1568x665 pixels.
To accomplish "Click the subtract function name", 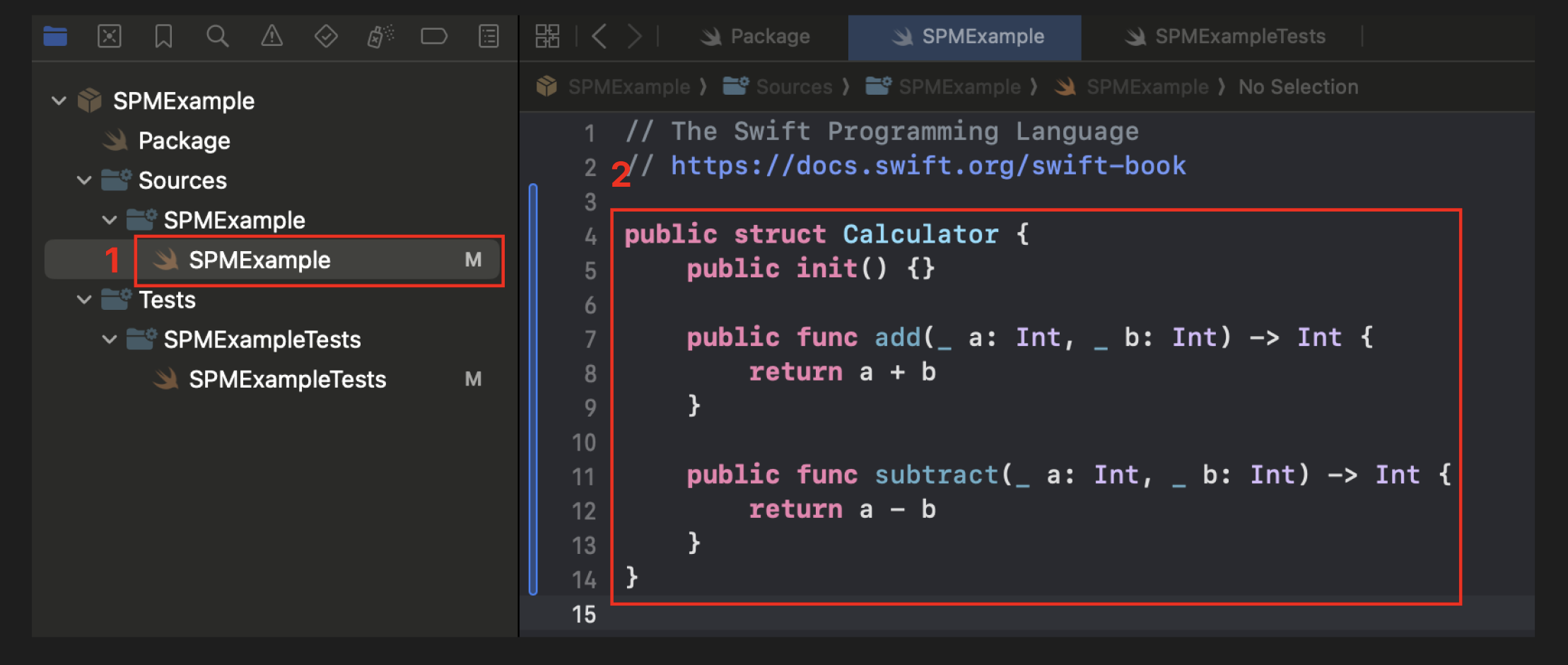I will click(x=937, y=475).
